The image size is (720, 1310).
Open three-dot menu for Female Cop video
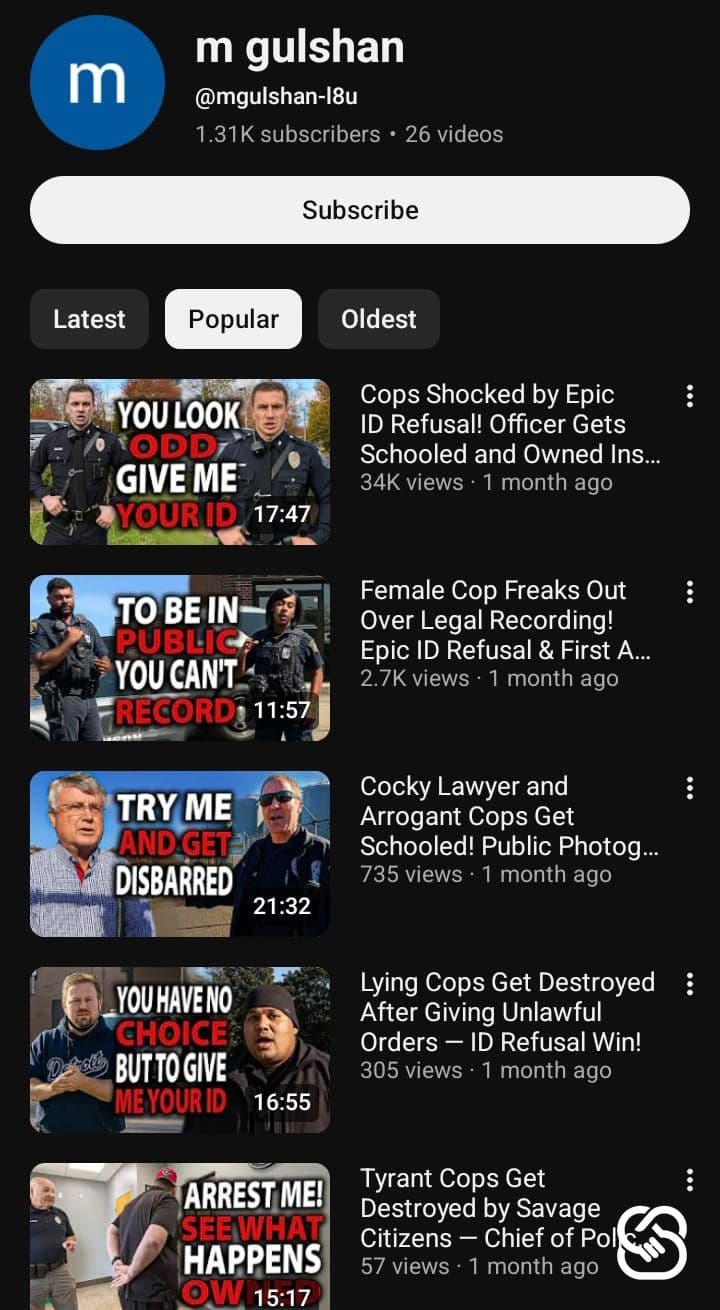(690, 592)
